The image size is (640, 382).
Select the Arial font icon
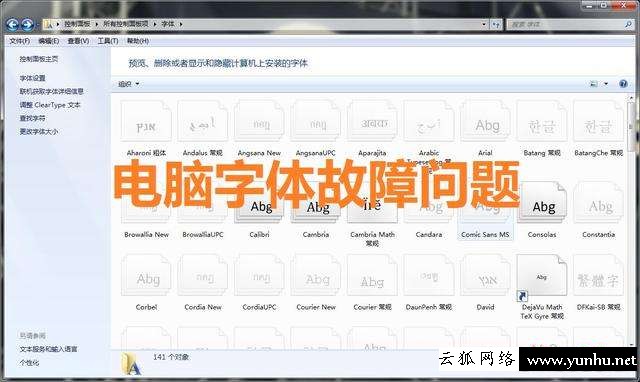tap(485, 122)
